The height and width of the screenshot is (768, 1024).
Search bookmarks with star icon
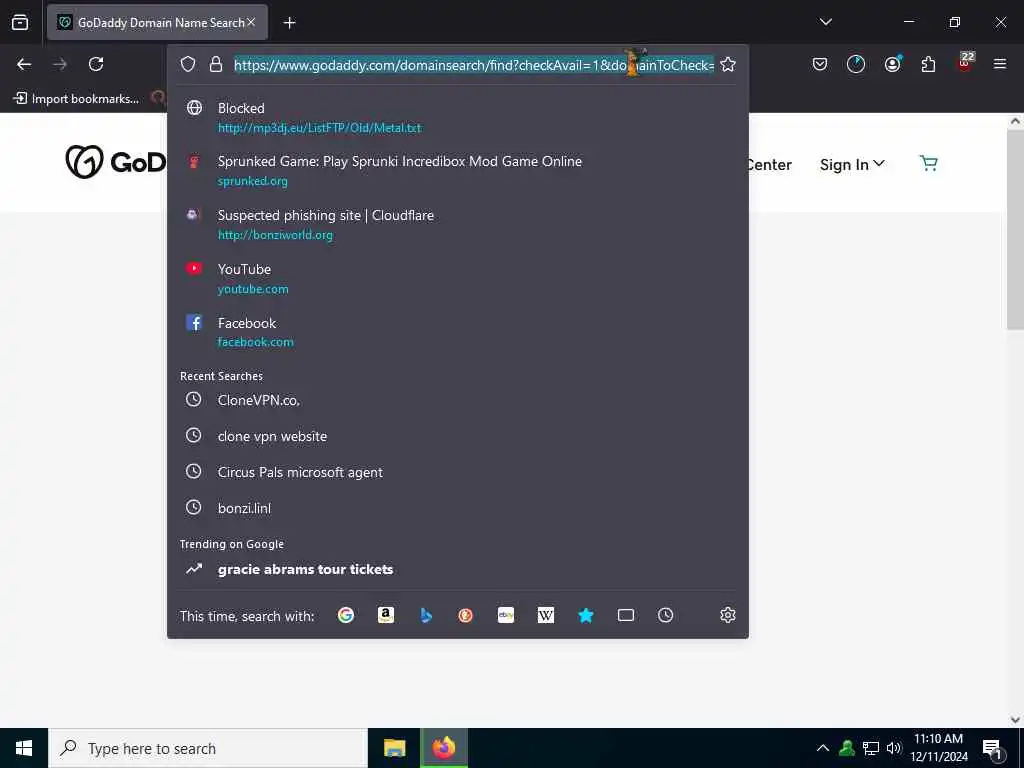click(x=586, y=615)
